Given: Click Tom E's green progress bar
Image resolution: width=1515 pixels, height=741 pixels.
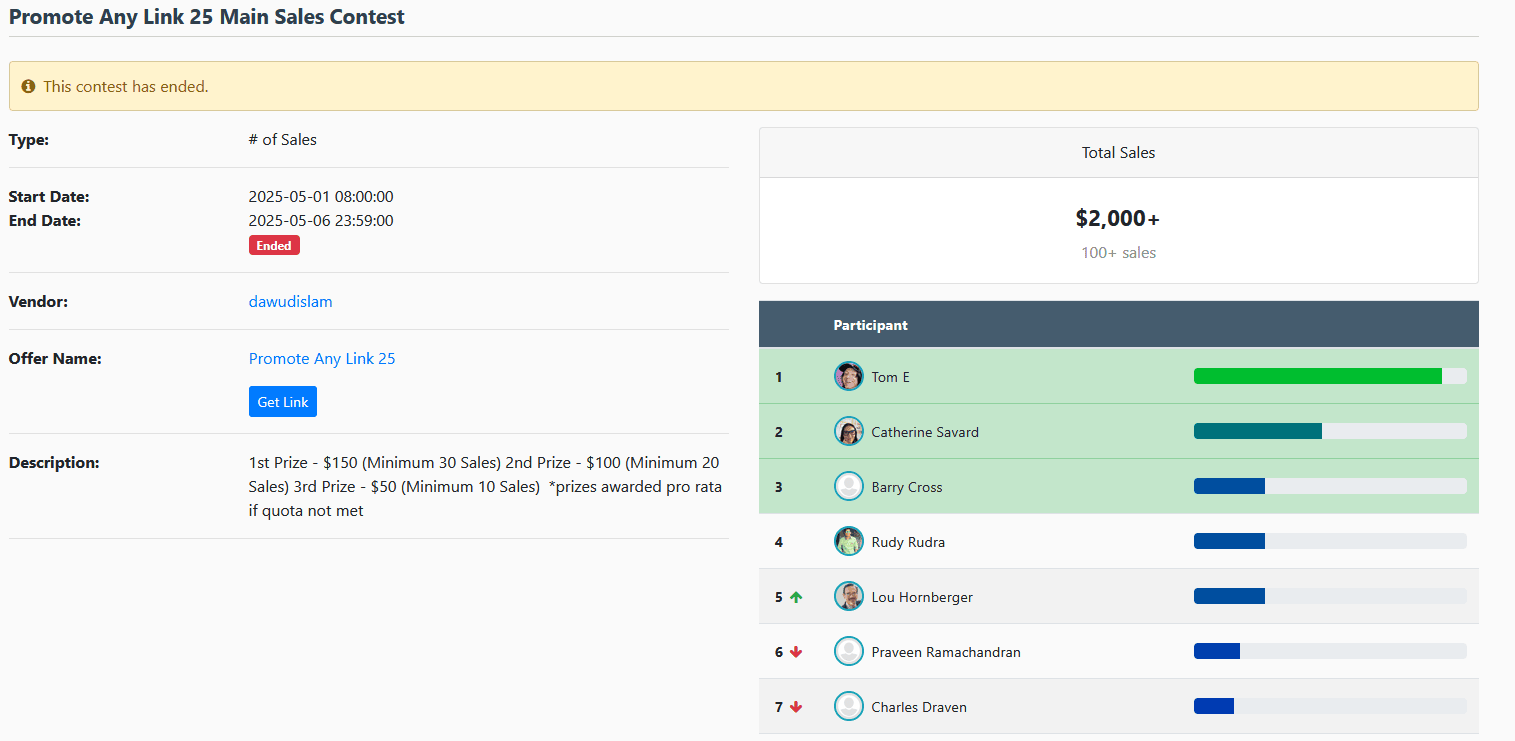Looking at the screenshot, I should pos(1317,377).
